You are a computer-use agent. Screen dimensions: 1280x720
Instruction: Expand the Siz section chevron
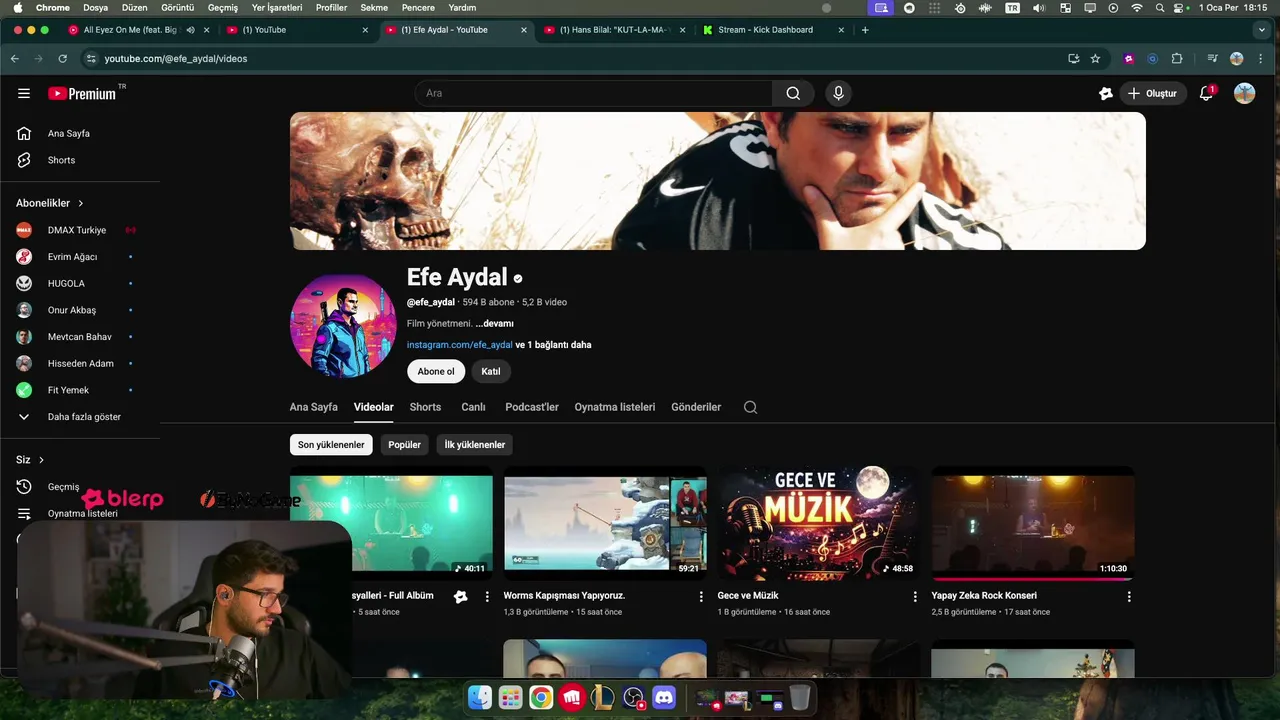click(x=41, y=460)
